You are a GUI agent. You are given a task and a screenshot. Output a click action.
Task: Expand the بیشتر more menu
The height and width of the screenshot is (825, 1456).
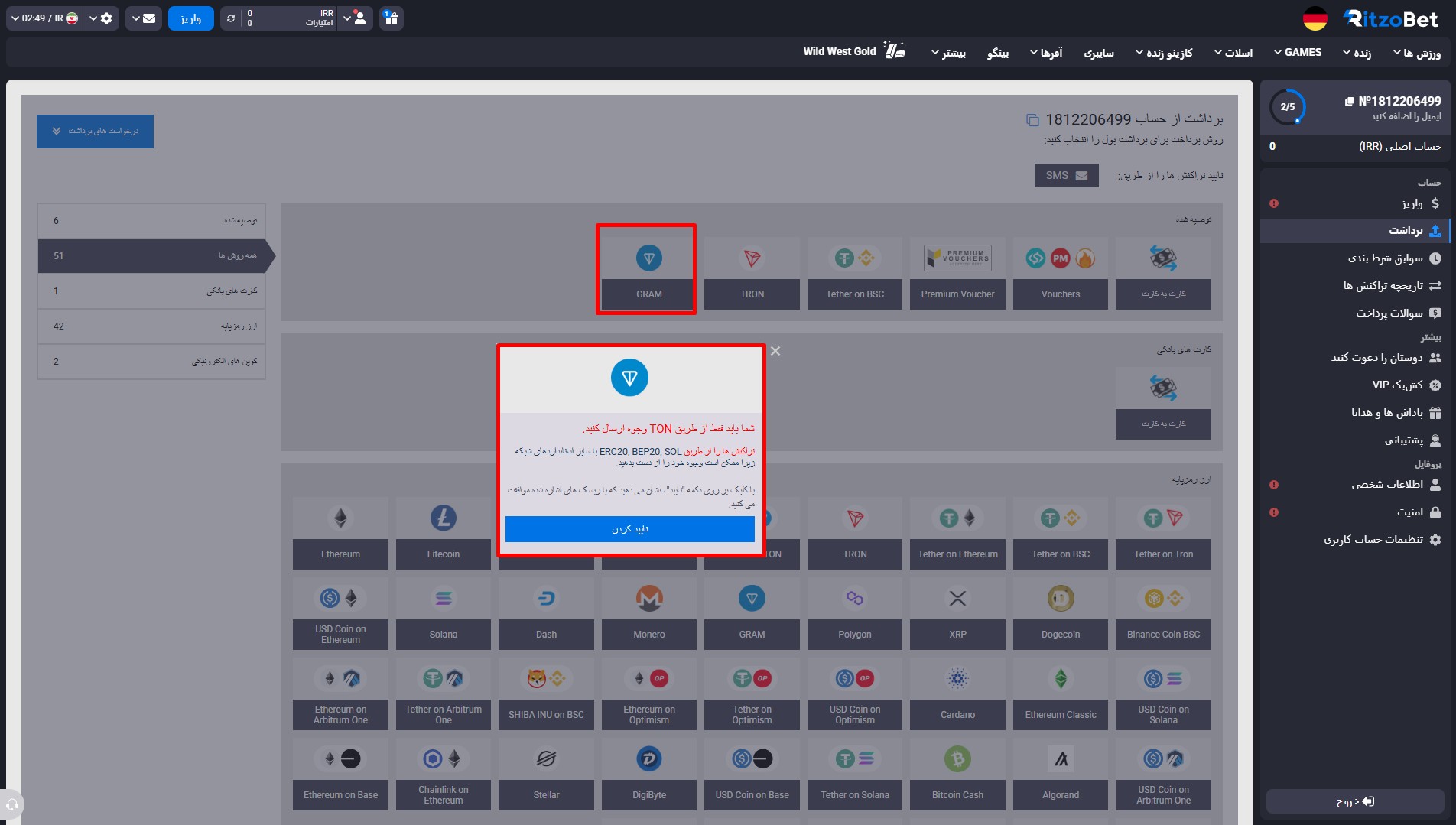pos(948,53)
